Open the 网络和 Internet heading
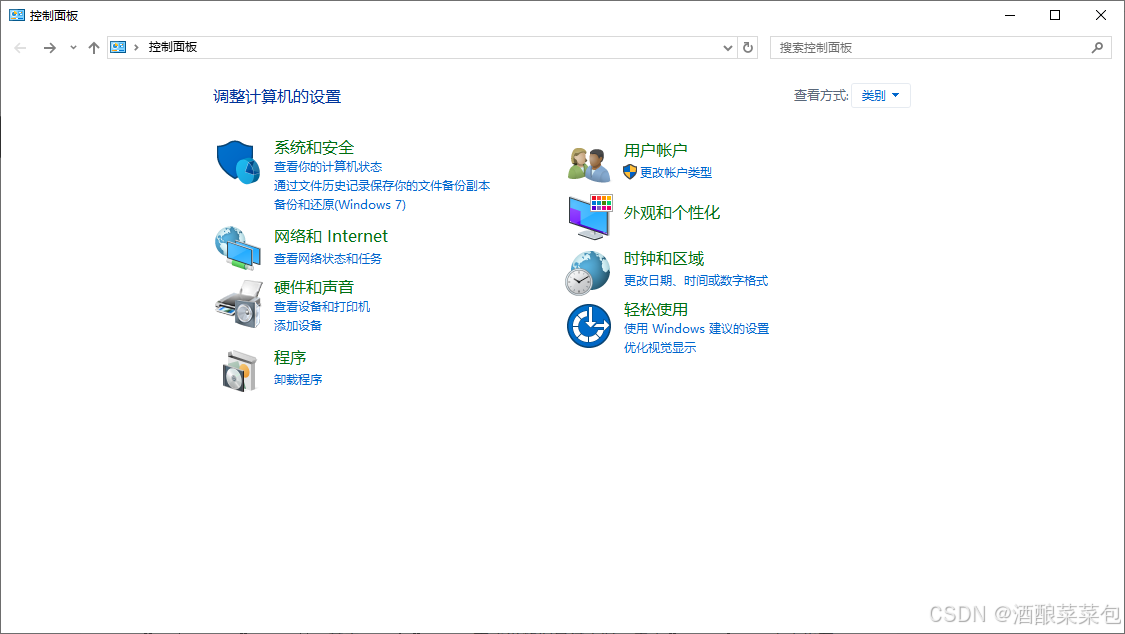1125x634 pixels. 331,236
